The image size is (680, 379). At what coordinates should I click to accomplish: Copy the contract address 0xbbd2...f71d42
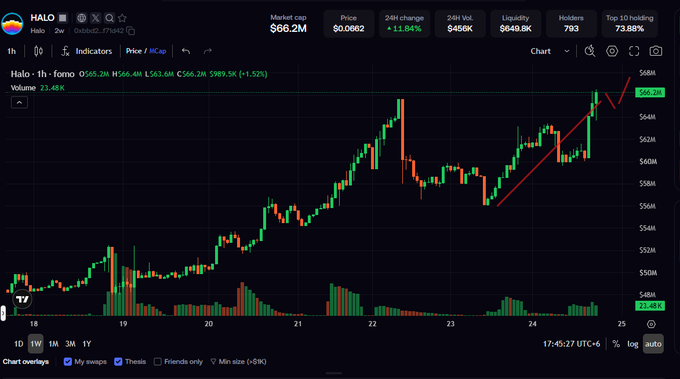point(131,31)
